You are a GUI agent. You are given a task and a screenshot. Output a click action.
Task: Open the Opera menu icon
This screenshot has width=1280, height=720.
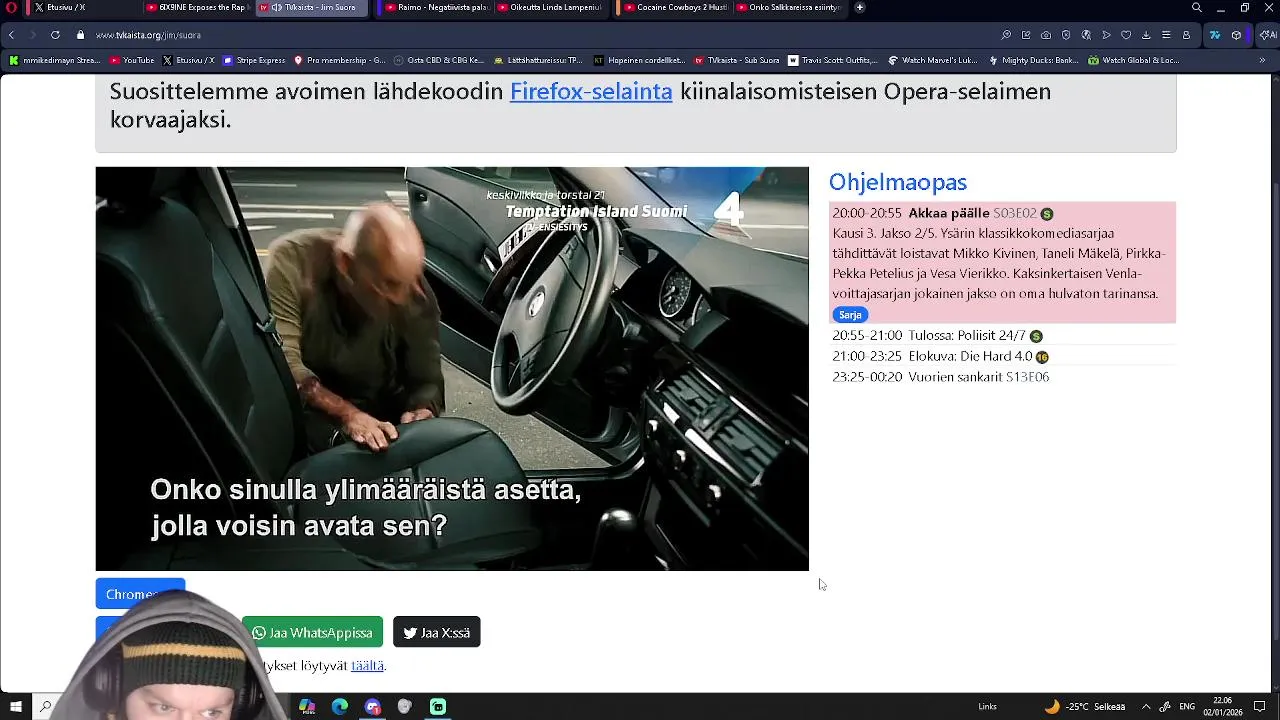[x=11, y=7]
